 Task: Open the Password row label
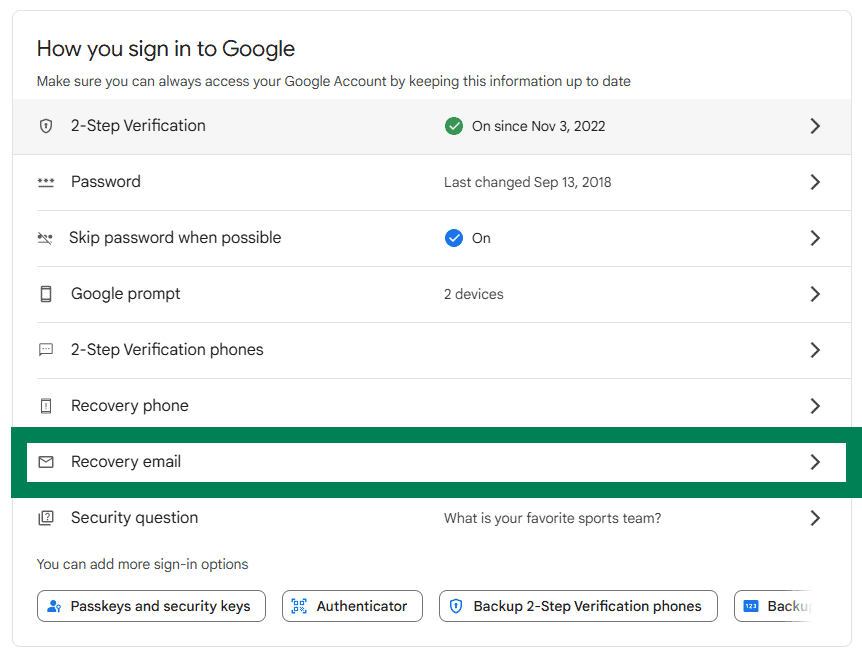pos(106,182)
